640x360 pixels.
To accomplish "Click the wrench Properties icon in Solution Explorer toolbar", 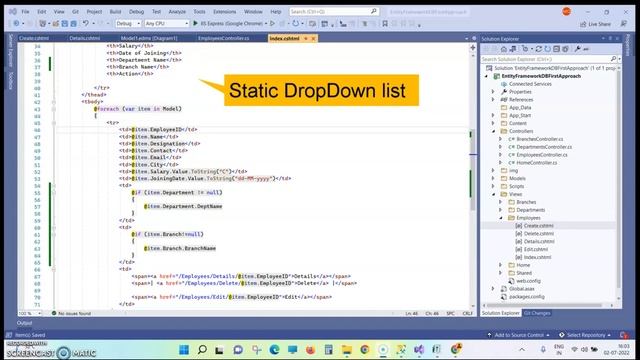I will [x=577, y=49].
